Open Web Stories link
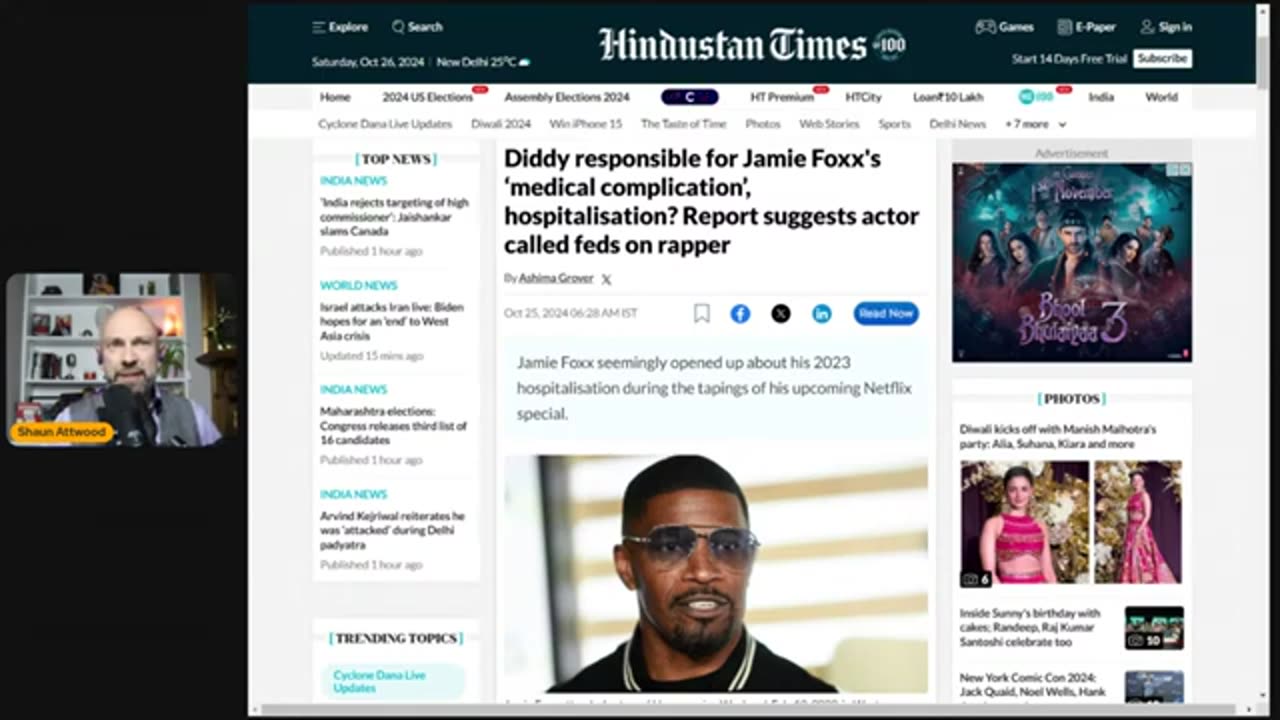 829,124
